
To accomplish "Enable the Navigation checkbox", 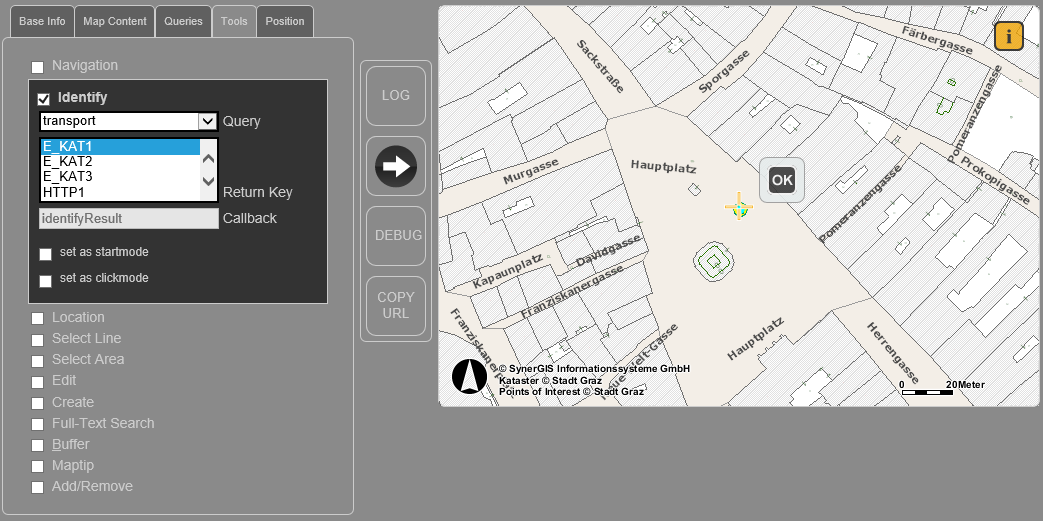I will (38, 67).
